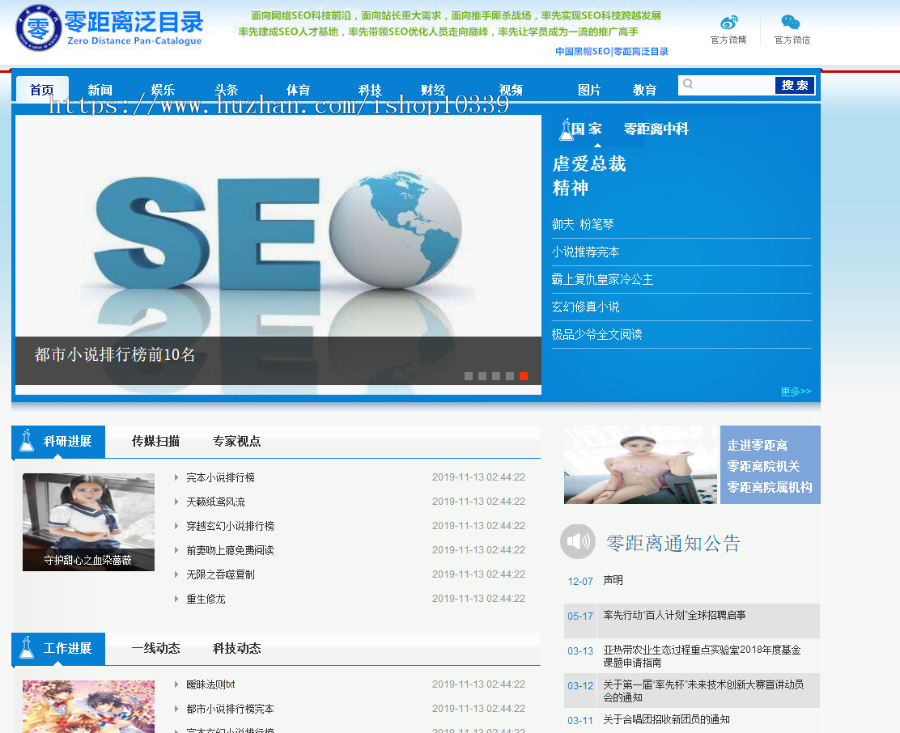The image size is (900, 733).
Task: Click the speaker icon beside 零距离通知公告
Action: point(577,542)
